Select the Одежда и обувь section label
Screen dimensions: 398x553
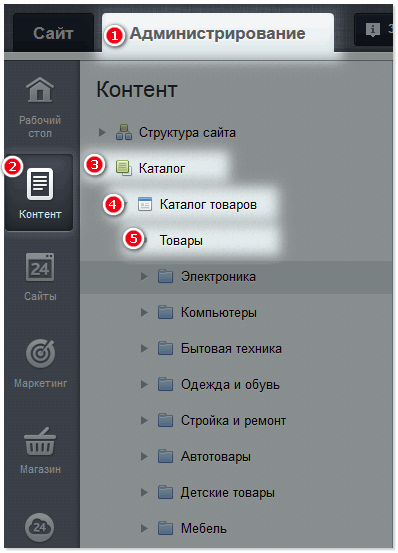click(230, 384)
